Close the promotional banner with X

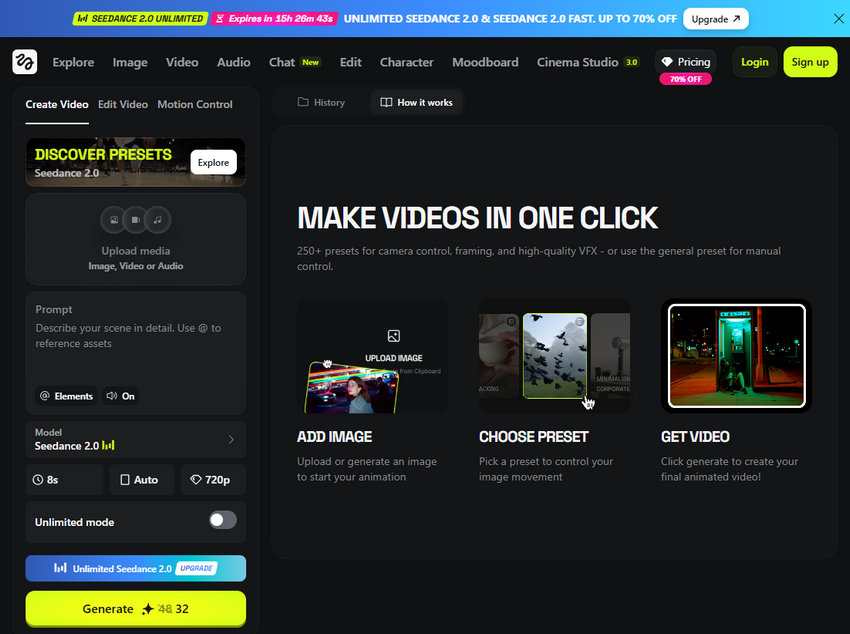[x=838, y=18]
